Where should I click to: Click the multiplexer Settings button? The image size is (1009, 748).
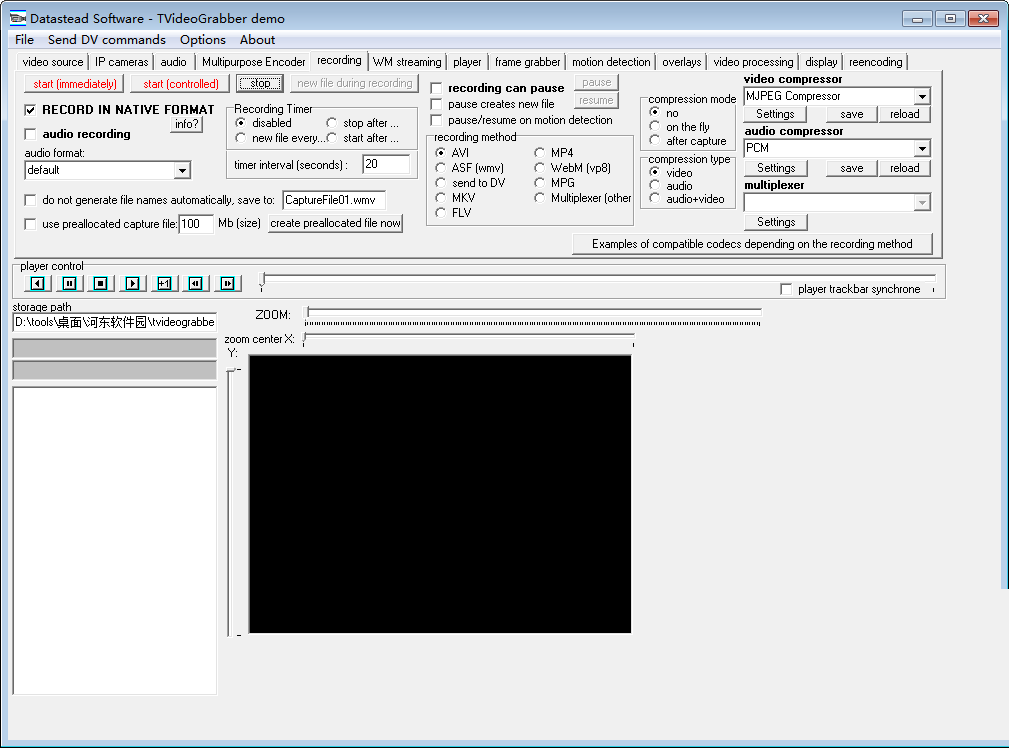[776, 222]
